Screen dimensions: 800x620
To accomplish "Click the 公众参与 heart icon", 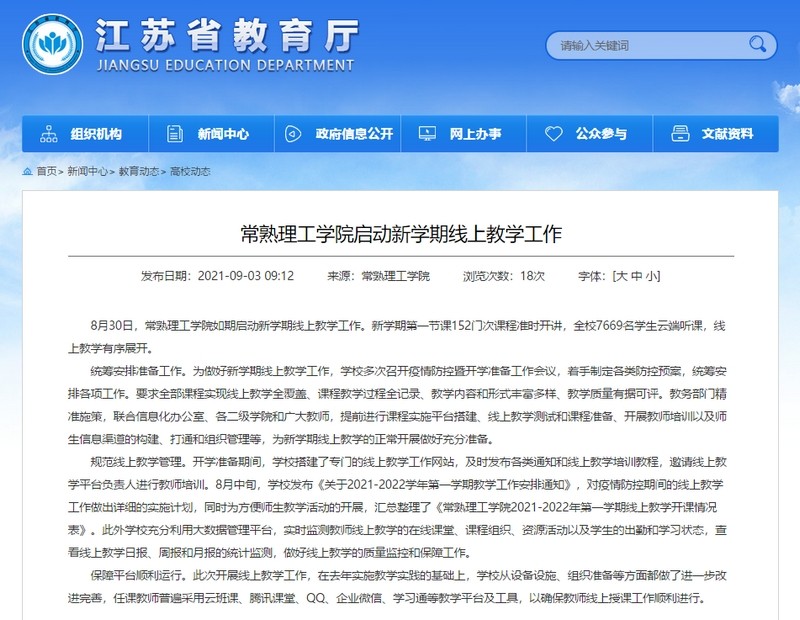I will 554,134.
